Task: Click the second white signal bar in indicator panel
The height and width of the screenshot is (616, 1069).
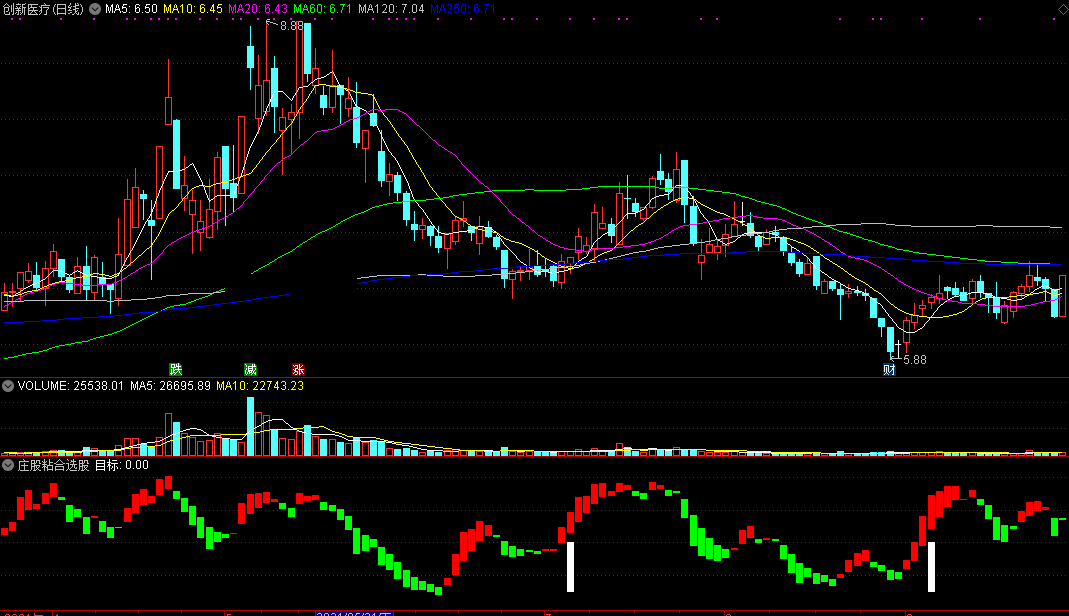Action: 931,566
